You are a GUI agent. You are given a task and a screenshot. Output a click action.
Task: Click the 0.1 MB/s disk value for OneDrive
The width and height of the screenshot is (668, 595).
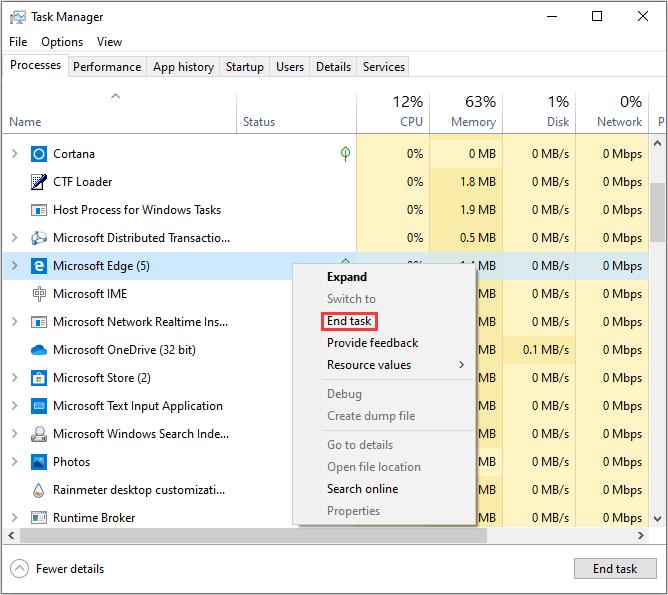click(x=546, y=350)
